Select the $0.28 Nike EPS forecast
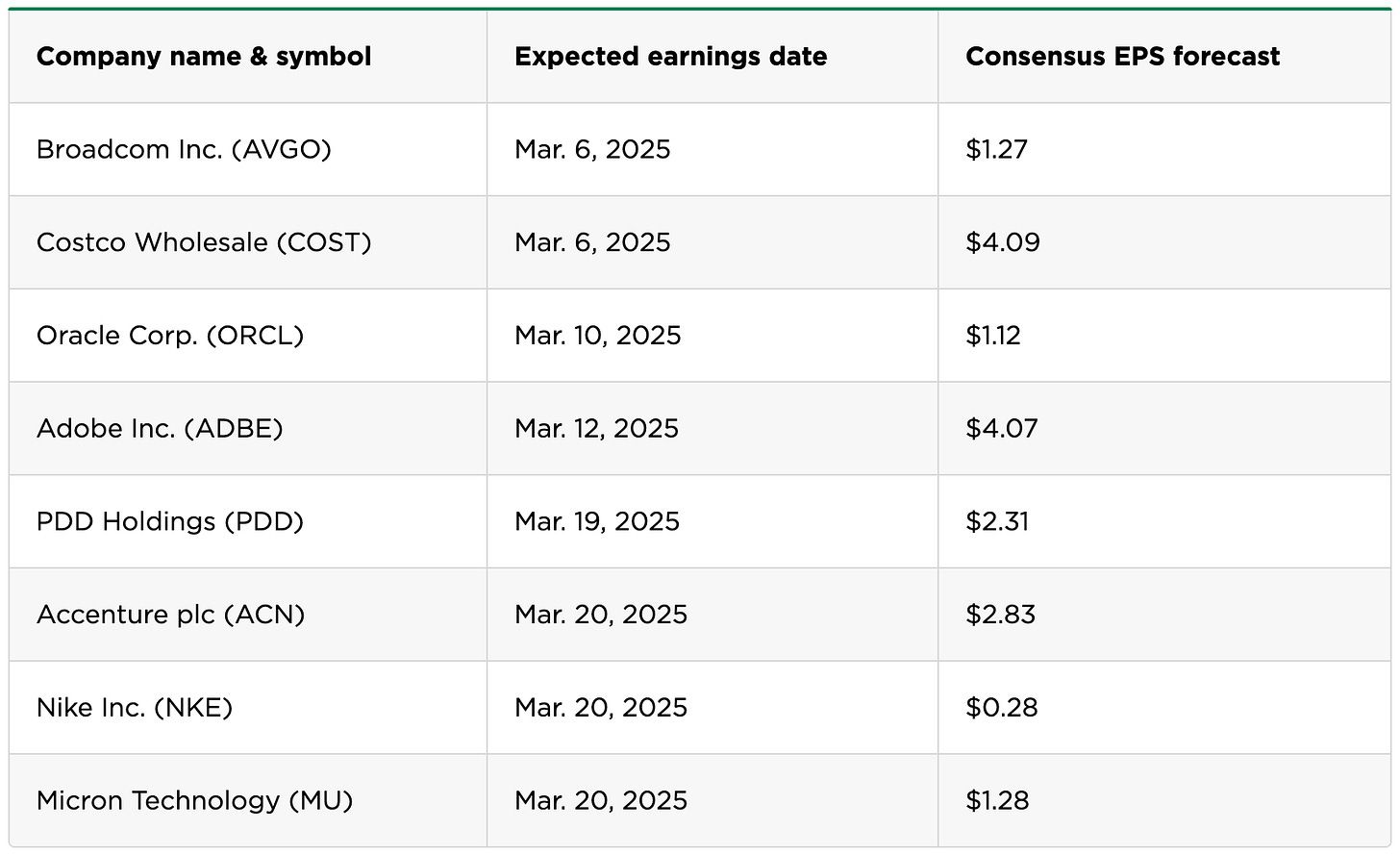The height and width of the screenshot is (855, 1400). point(1001,708)
